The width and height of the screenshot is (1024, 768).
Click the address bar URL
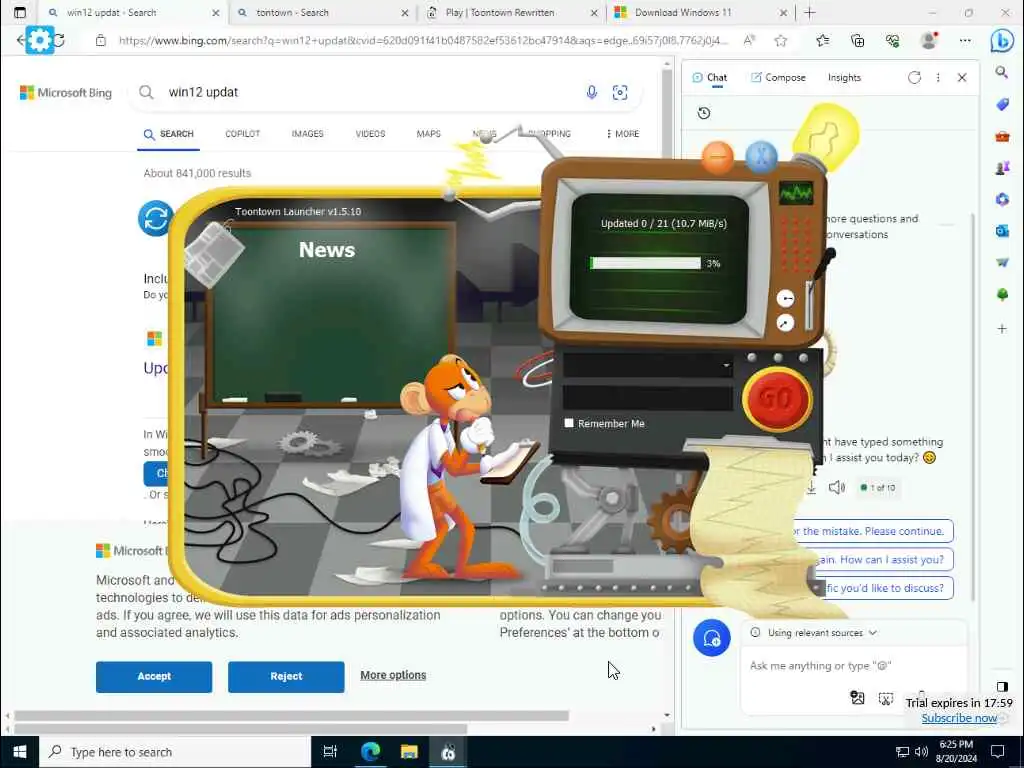(x=423, y=40)
